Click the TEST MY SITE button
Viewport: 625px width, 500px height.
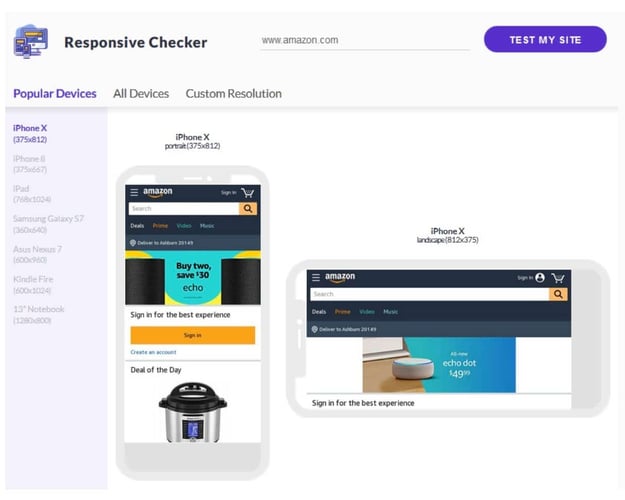pyautogui.click(x=545, y=39)
